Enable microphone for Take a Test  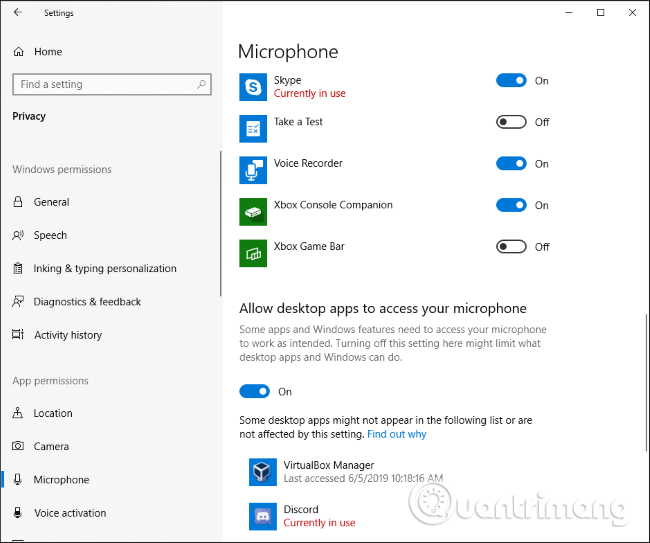click(x=511, y=122)
